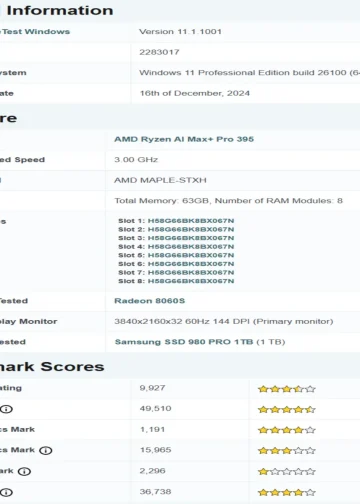
Task: Click the info icon in the 49,510 score row
Action: click(6, 409)
